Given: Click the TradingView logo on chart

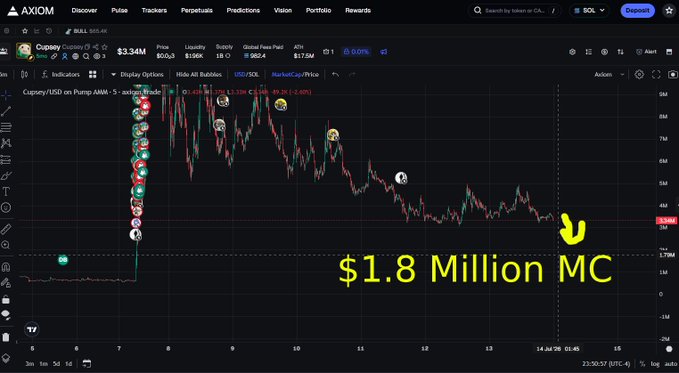Looking at the screenshot, I should pos(32,330).
